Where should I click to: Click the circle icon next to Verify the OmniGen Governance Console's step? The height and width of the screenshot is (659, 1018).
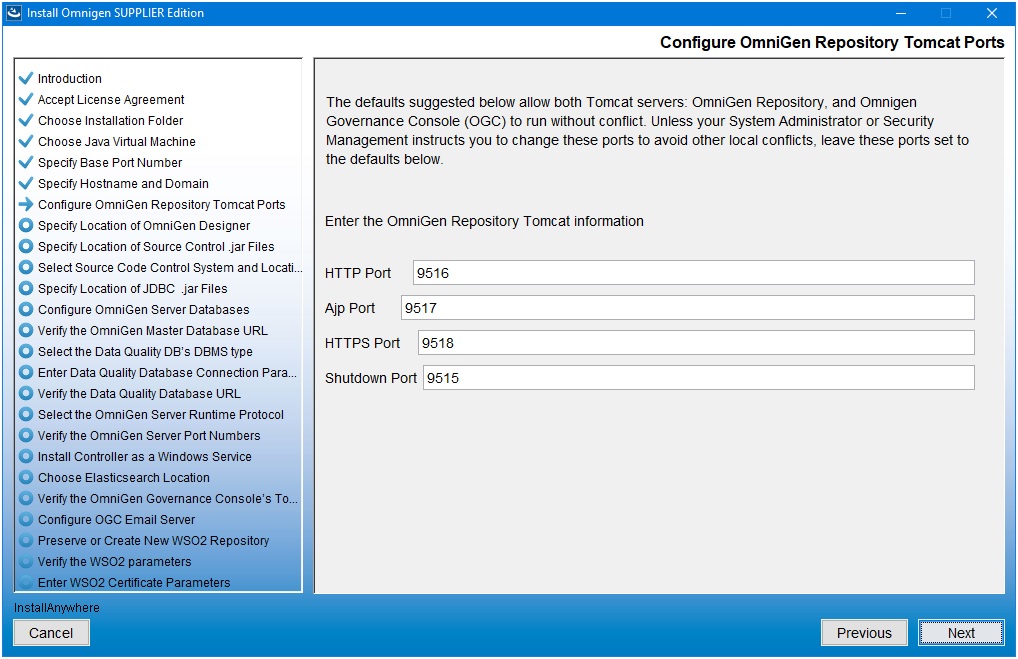tap(26, 498)
